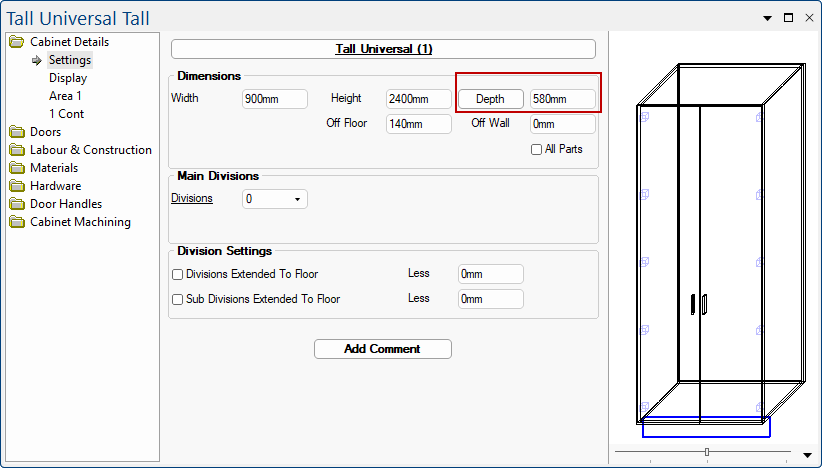Click the Doors folder icon

point(16,132)
